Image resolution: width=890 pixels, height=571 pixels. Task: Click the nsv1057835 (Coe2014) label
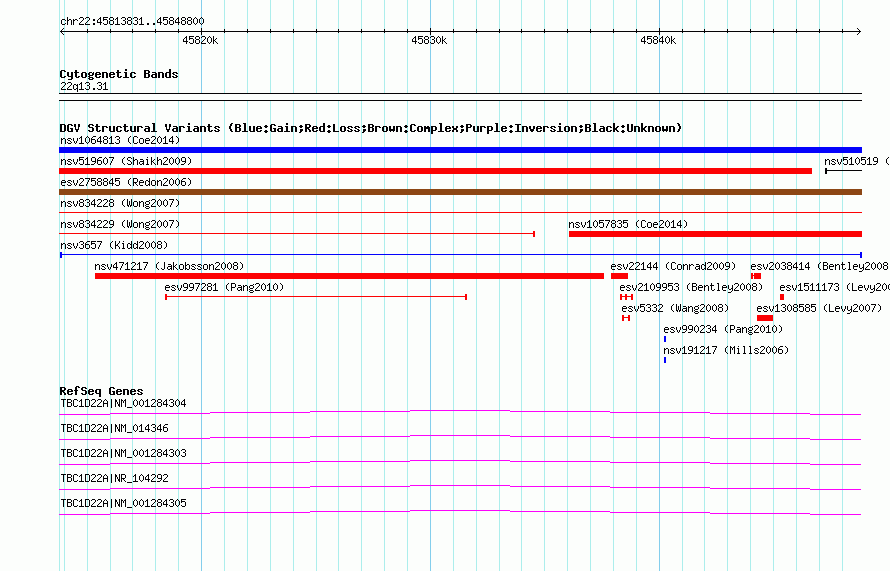[x=628, y=224]
